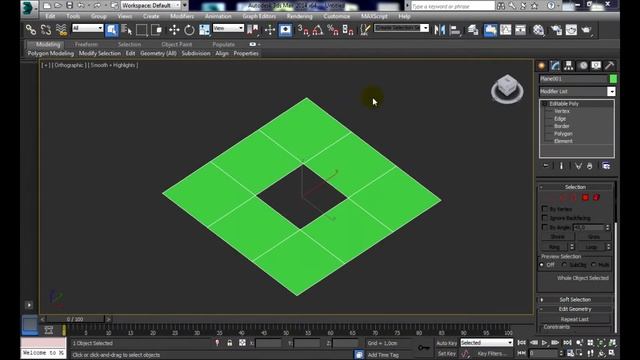Open the Select by Name dialog
This screenshot has height=360, width=640.
pyautogui.click(x=127, y=30)
